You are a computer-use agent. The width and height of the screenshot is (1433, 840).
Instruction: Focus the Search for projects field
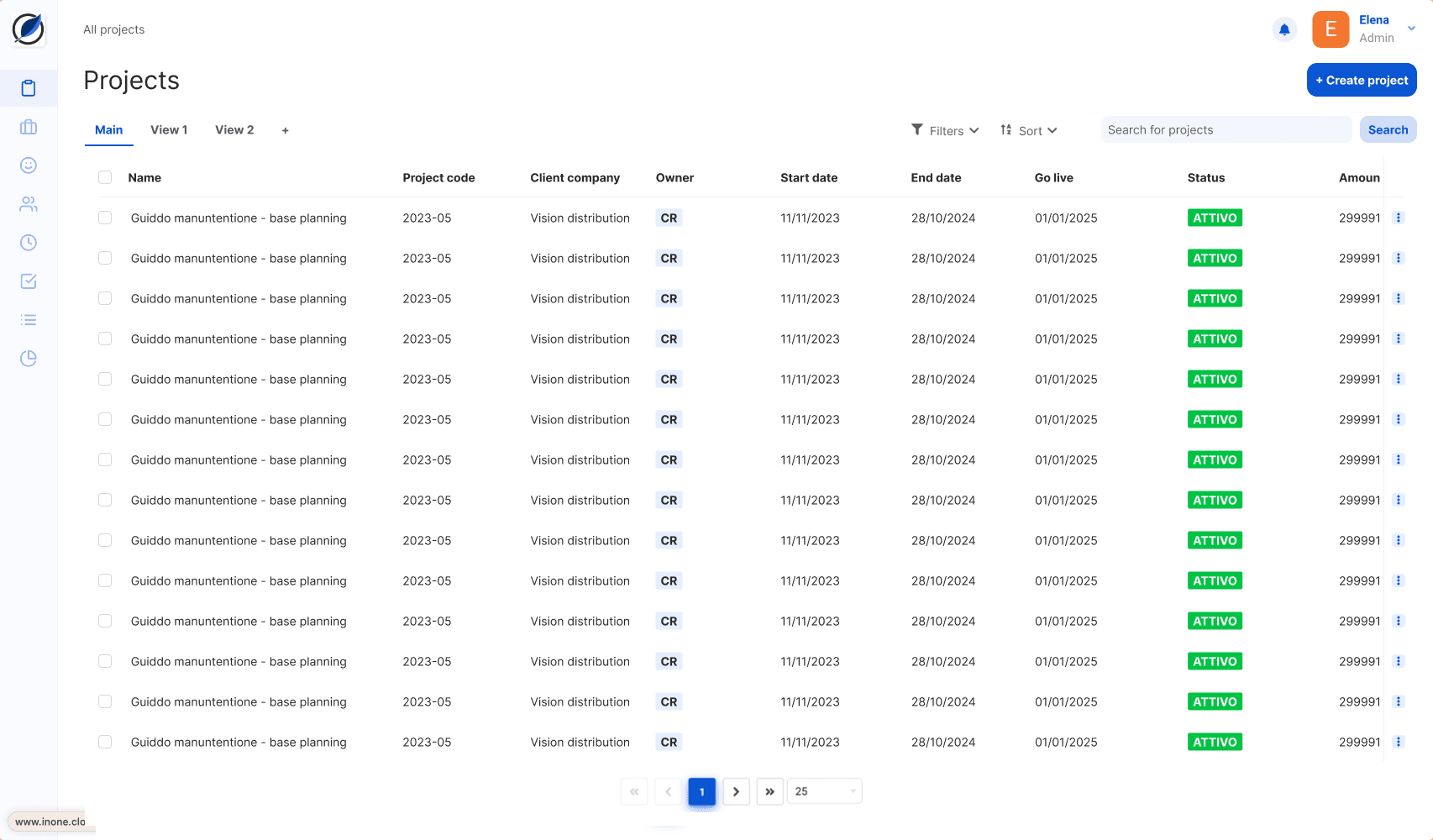point(1226,129)
